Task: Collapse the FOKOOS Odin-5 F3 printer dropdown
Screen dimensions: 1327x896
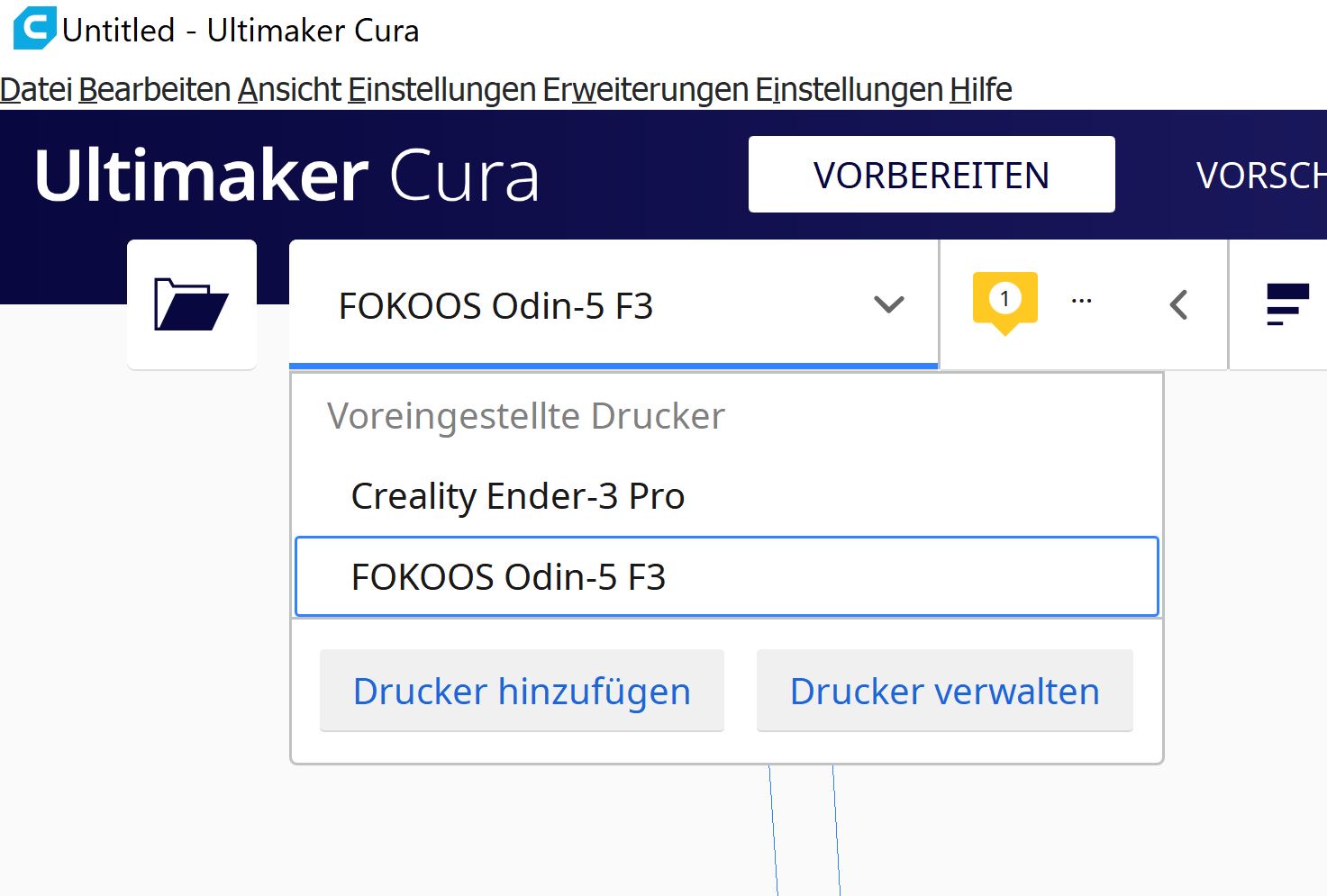Action: point(614,304)
